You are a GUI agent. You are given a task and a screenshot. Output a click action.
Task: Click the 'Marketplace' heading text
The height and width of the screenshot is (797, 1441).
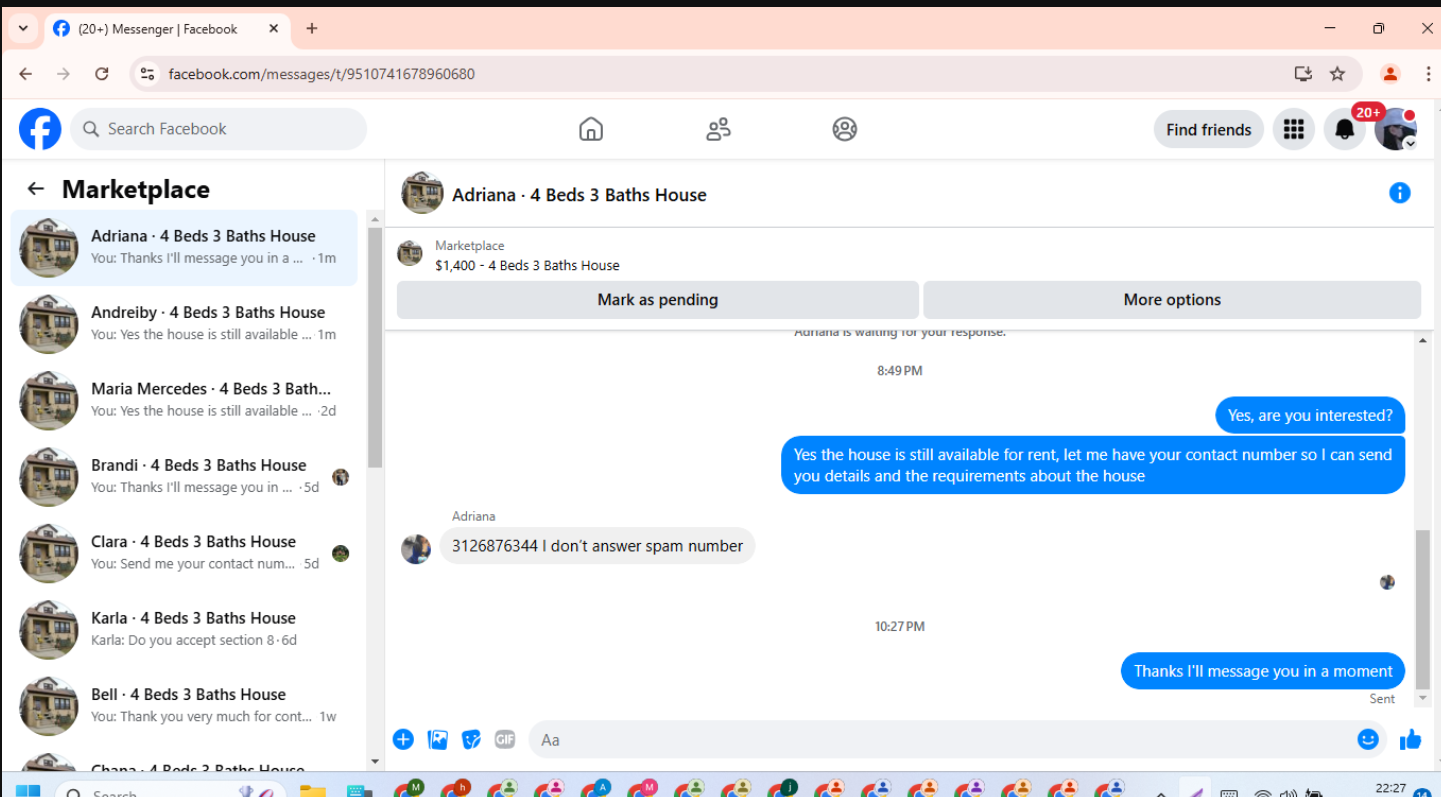click(136, 190)
